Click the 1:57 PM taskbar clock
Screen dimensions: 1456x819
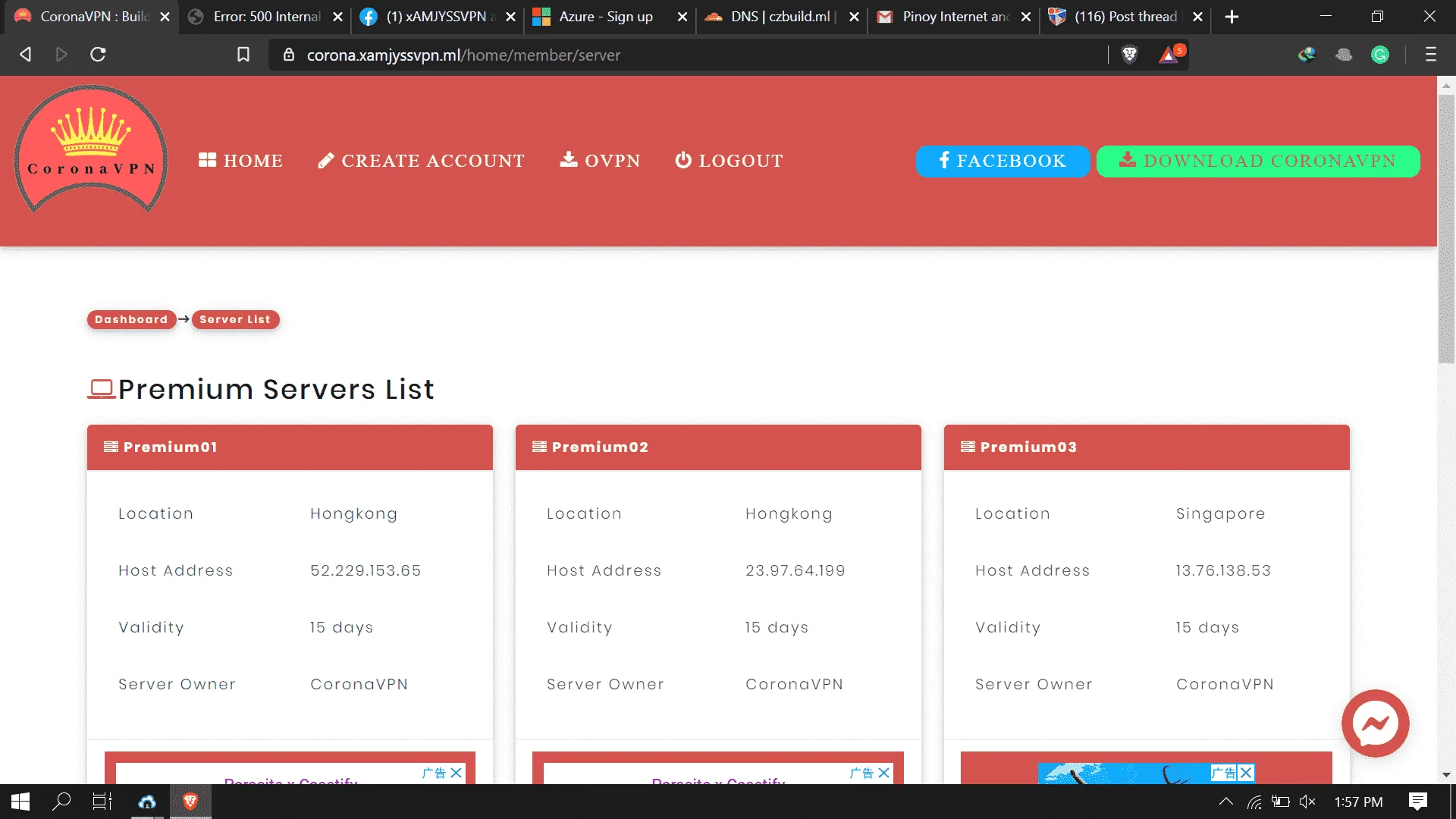tap(1358, 802)
